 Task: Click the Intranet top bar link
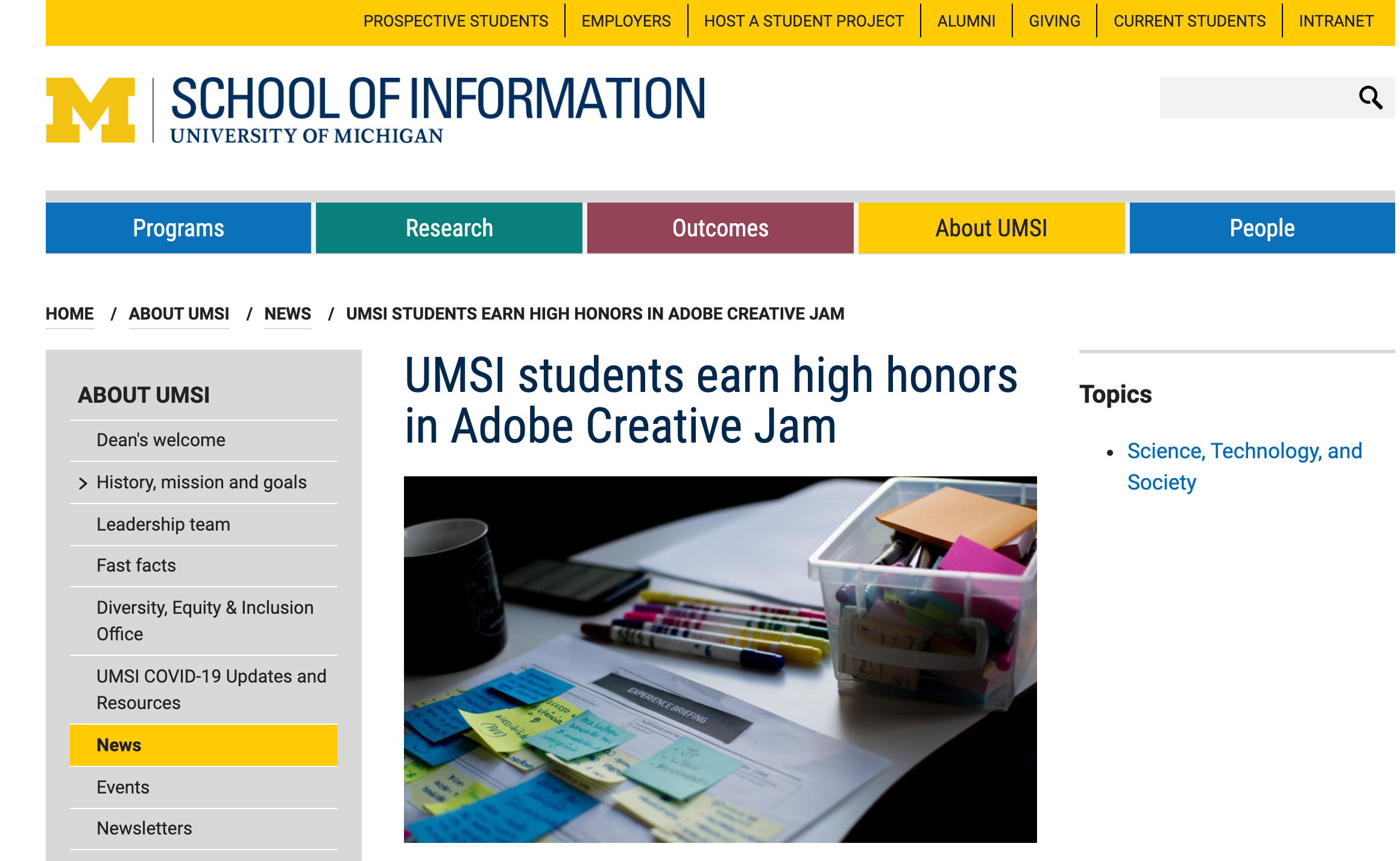[1335, 21]
